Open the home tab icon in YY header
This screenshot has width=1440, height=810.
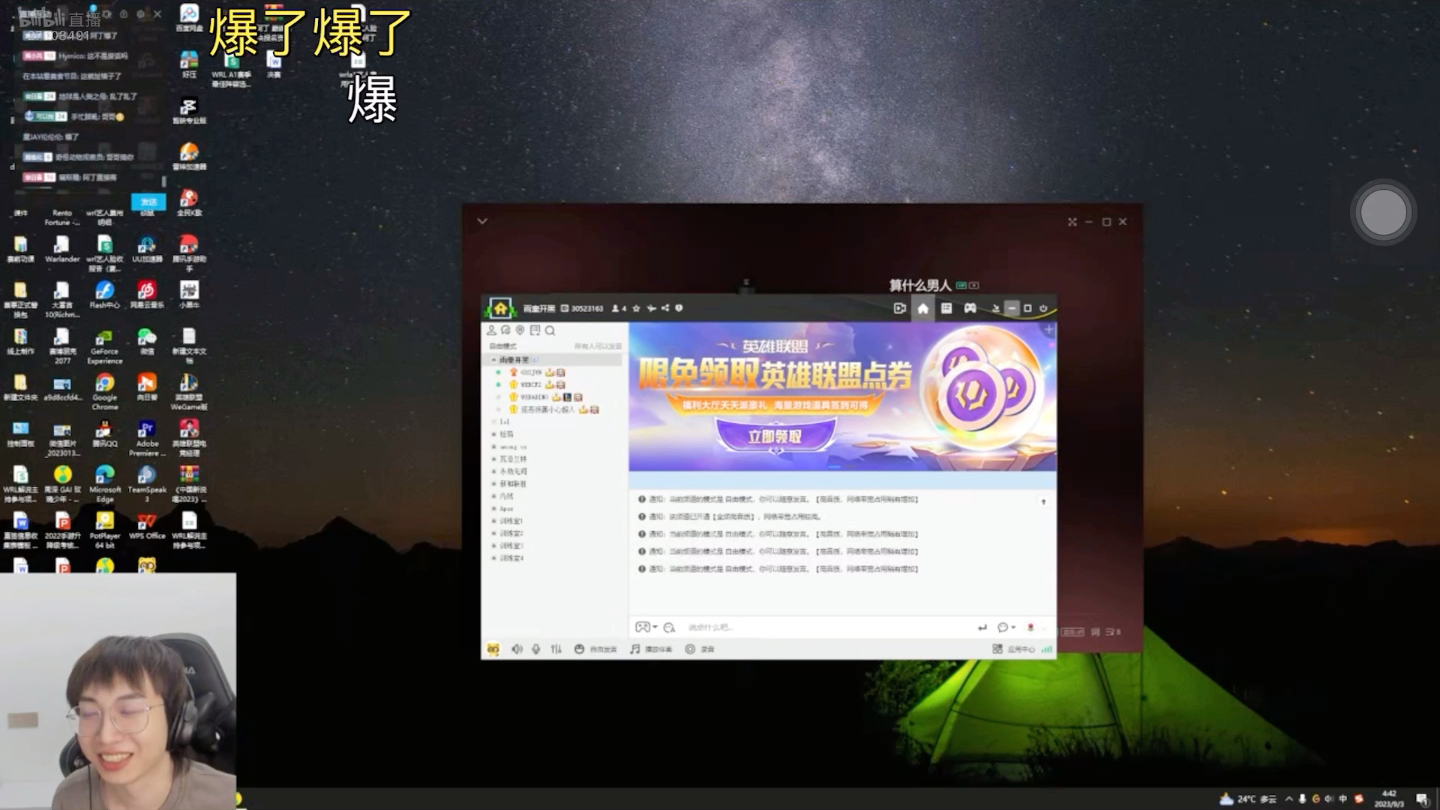[x=922, y=308]
